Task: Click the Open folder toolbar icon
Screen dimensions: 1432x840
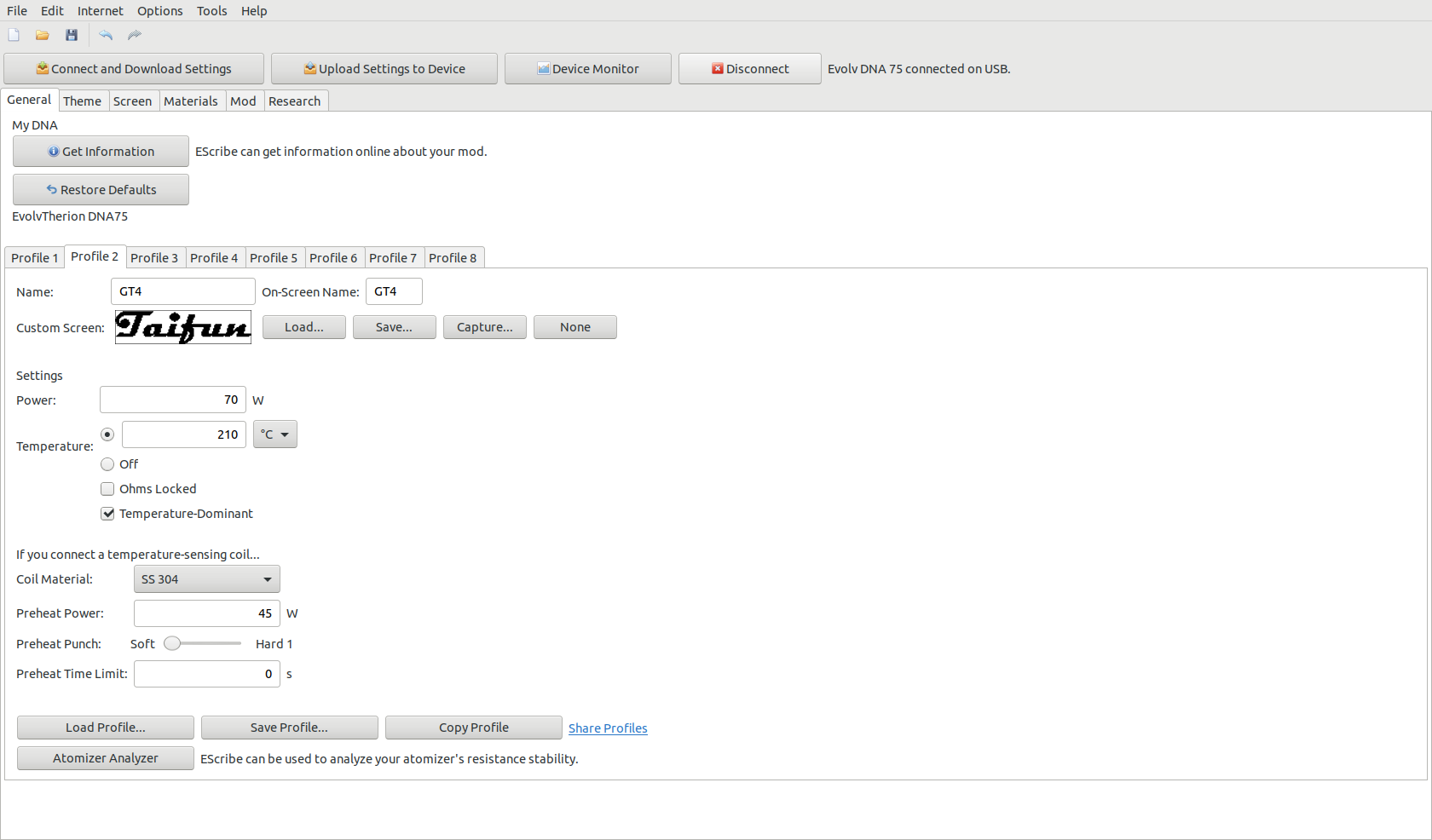Action: point(43,35)
